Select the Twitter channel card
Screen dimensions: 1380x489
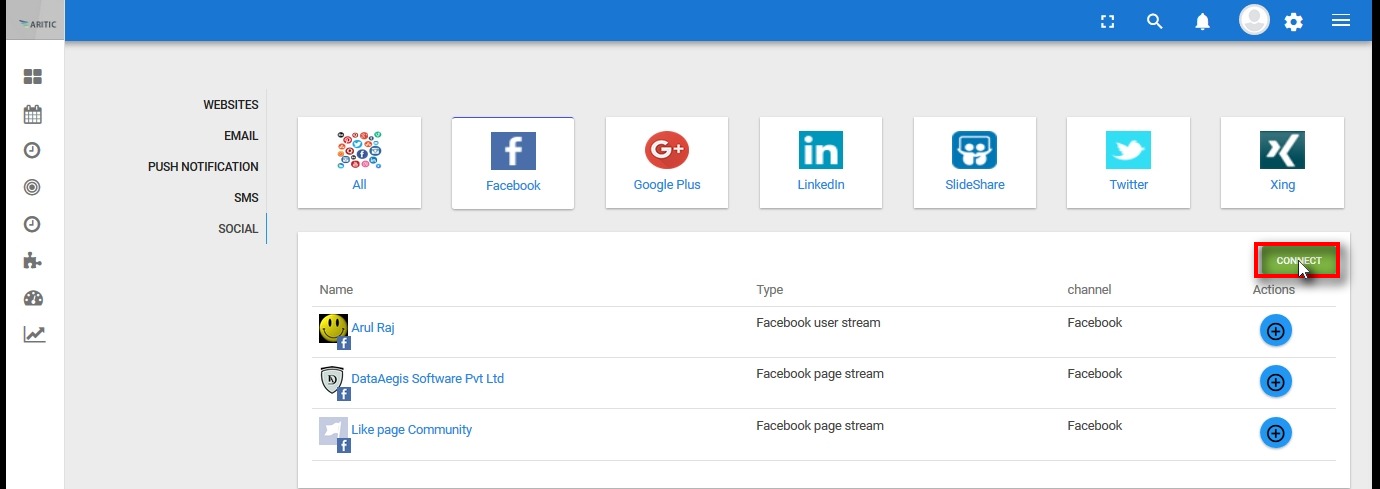[x=1128, y=163]
